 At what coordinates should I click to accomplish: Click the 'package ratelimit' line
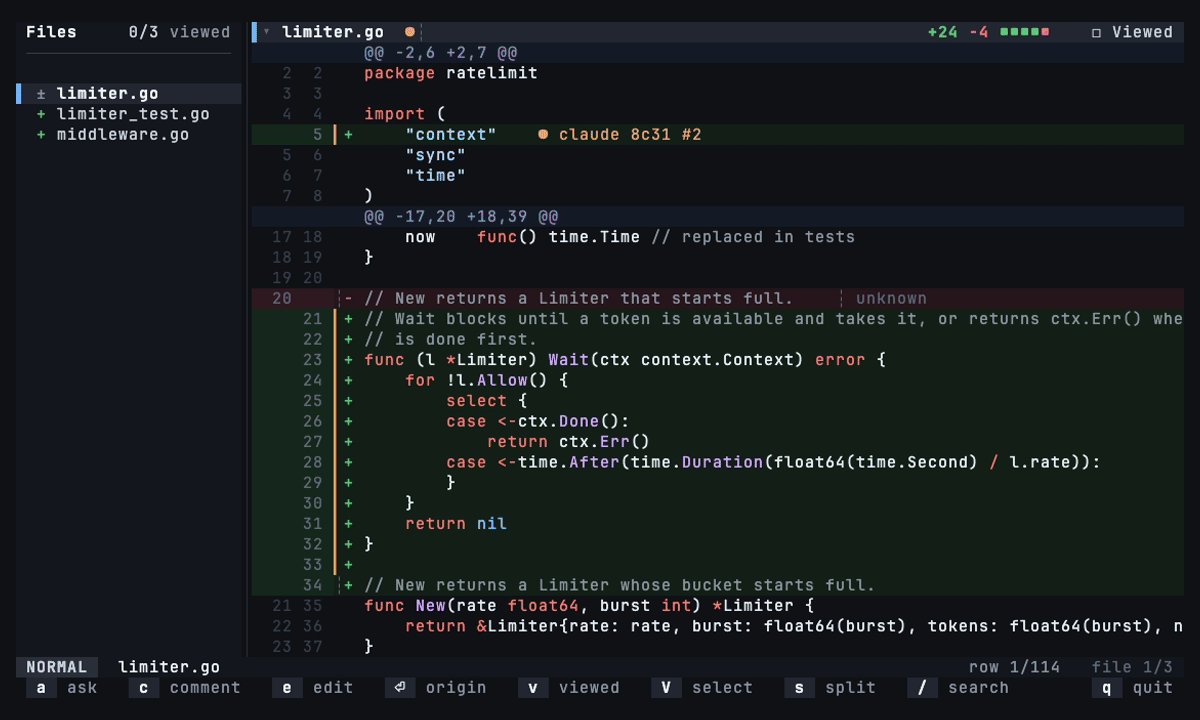[x=718, y=73]
